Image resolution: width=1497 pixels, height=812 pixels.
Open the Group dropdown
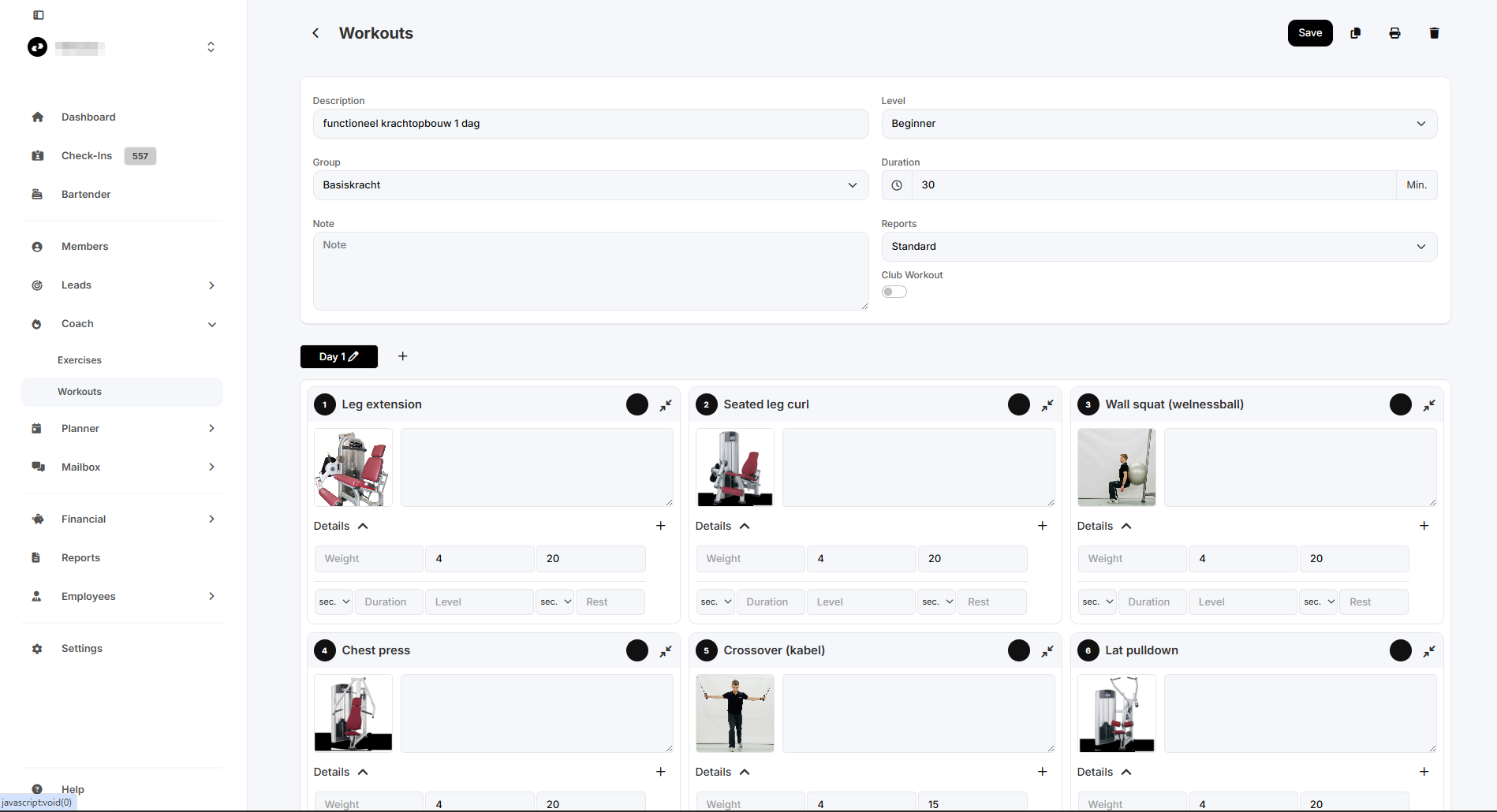tap(591, 185)
